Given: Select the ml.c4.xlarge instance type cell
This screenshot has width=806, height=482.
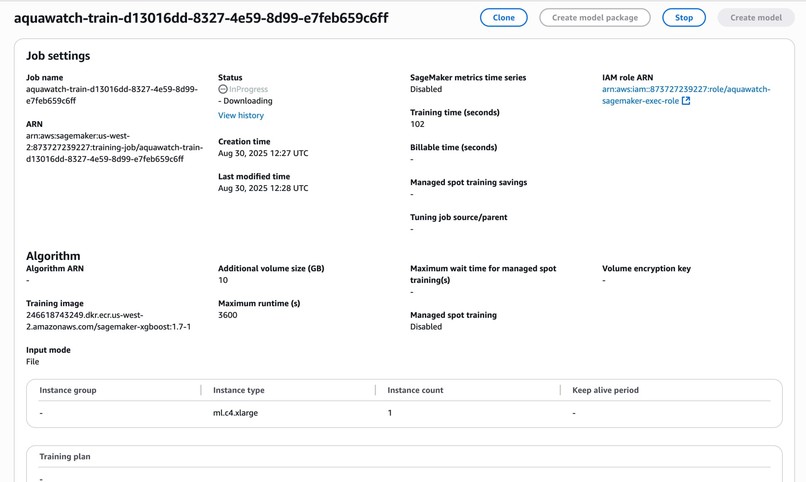Looking at the screenshot, I should click(x=235, y=413).
